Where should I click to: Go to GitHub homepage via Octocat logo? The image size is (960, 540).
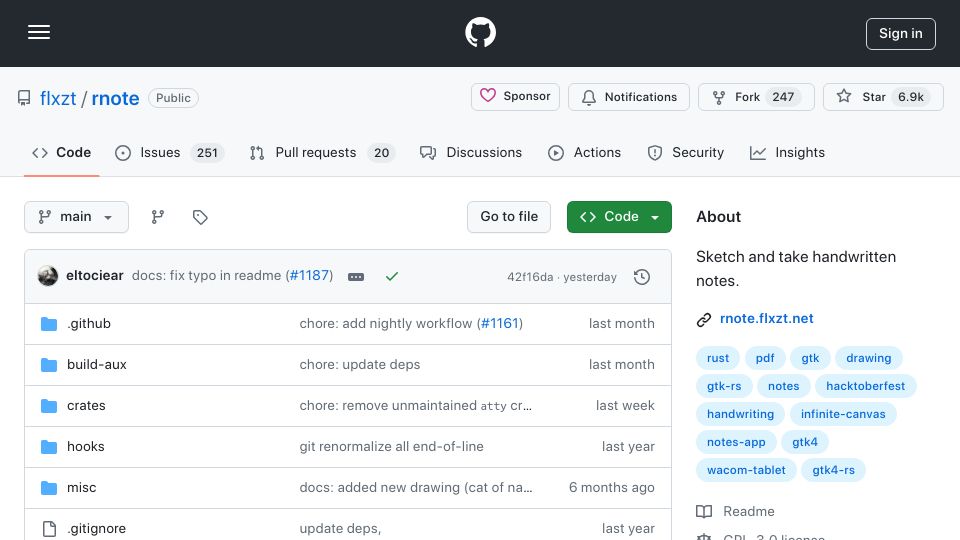(480, 32)
